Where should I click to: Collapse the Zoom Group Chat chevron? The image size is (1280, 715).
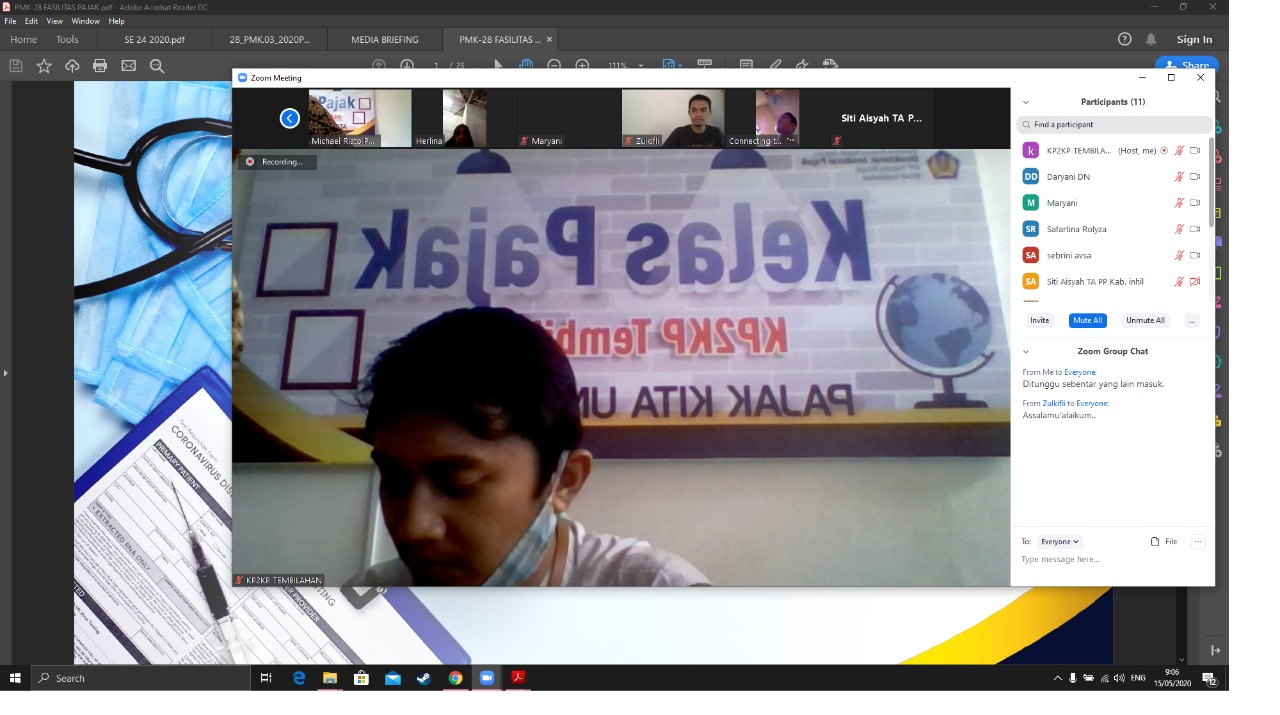coord(1025,352)
